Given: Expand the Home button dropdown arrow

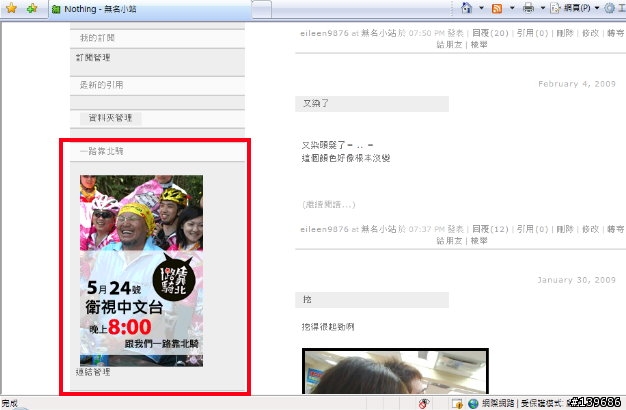Looking at the screenshot, I should coord(481,8).
